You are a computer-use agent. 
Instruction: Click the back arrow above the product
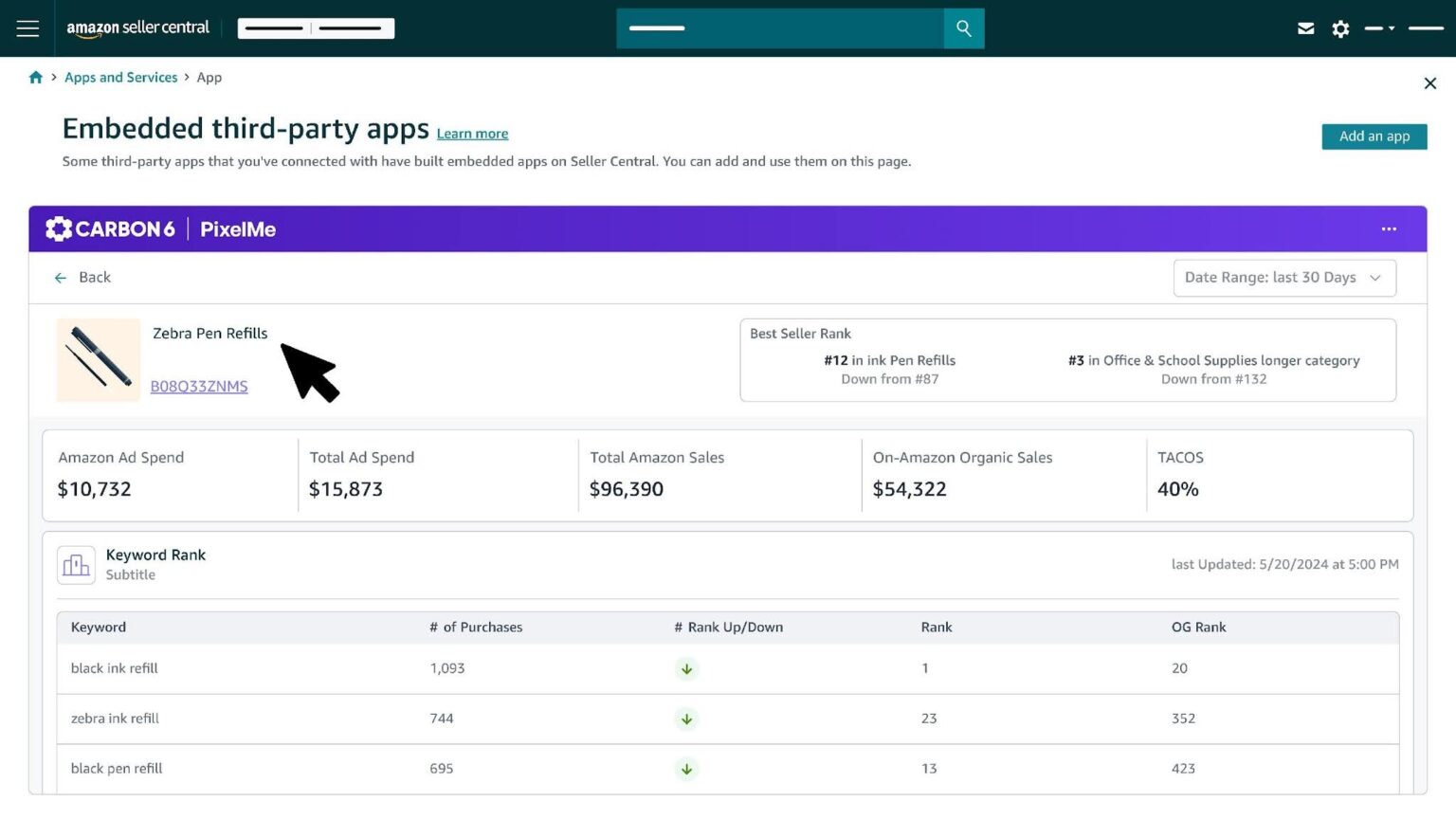60,277
